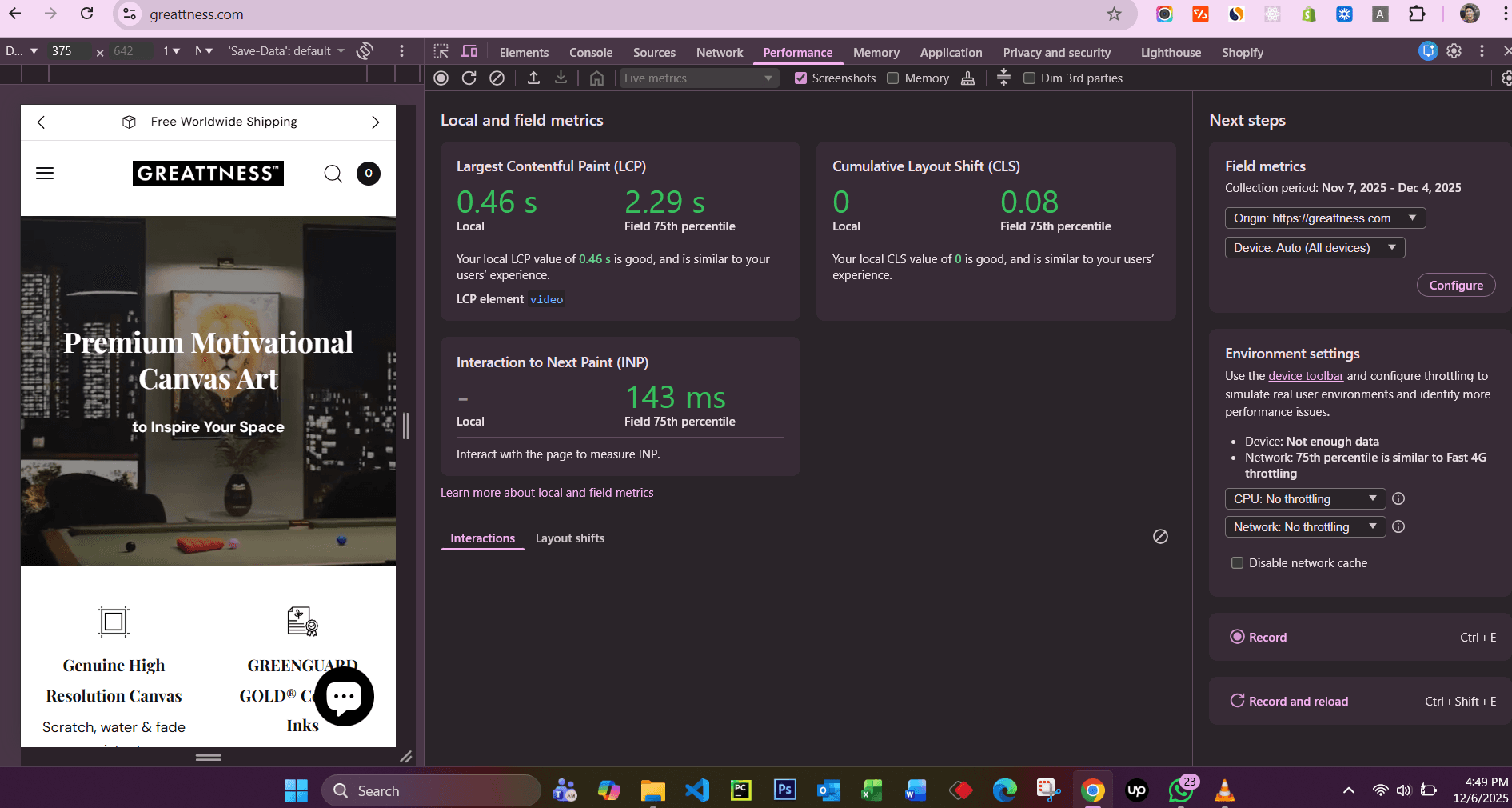Image resolution: width=1512 pixels, height=808 pixels.
Task: Toggle the Dim 3rd parties checkbox
Action: pos(1030,78)
